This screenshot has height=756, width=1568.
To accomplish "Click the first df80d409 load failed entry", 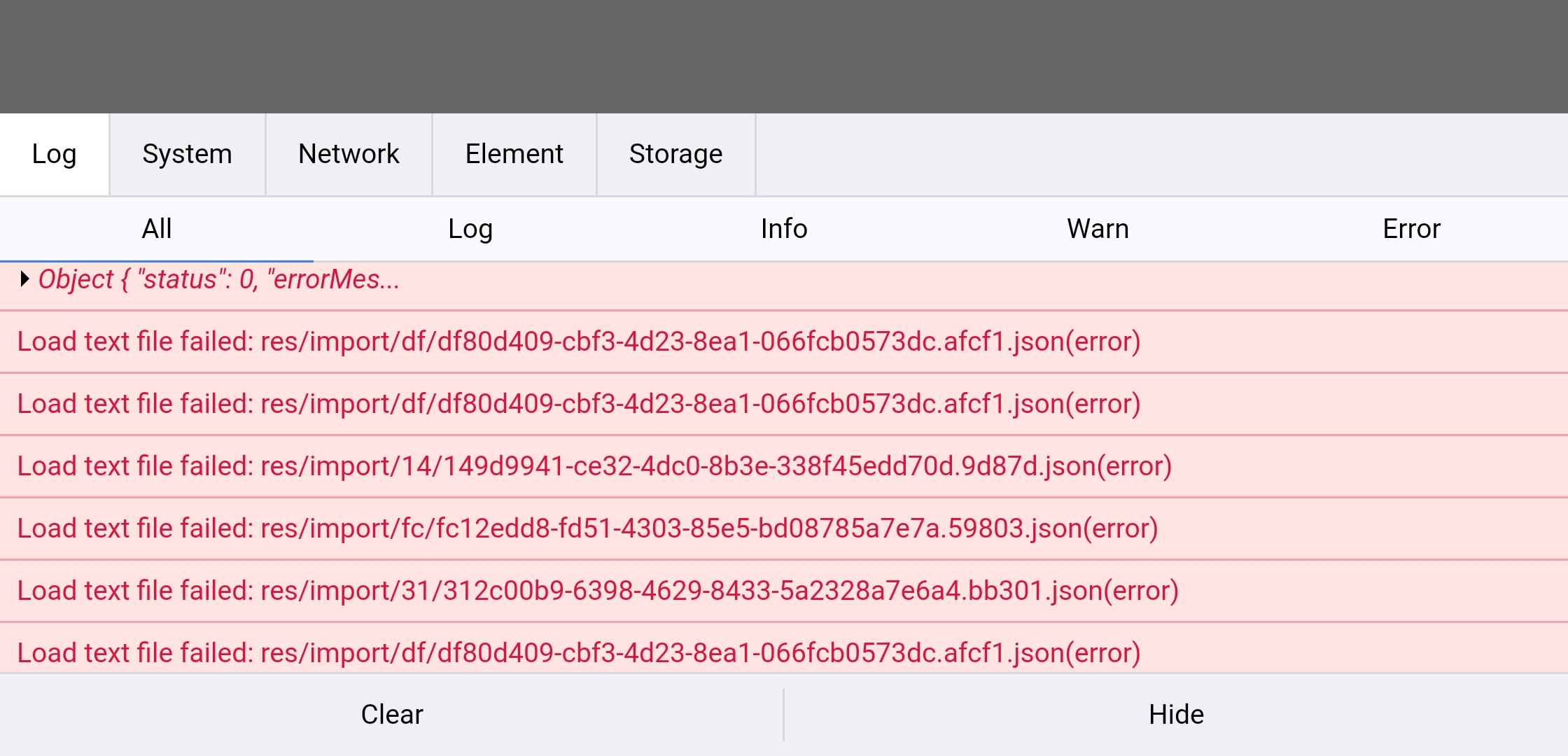I will (x=579, y=342).
